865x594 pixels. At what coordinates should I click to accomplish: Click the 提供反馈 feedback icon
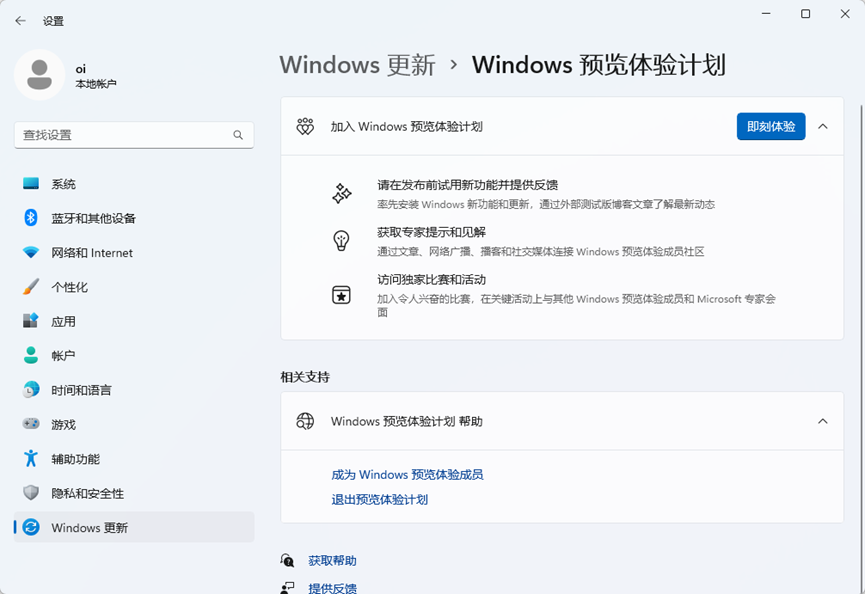(287, 588)
